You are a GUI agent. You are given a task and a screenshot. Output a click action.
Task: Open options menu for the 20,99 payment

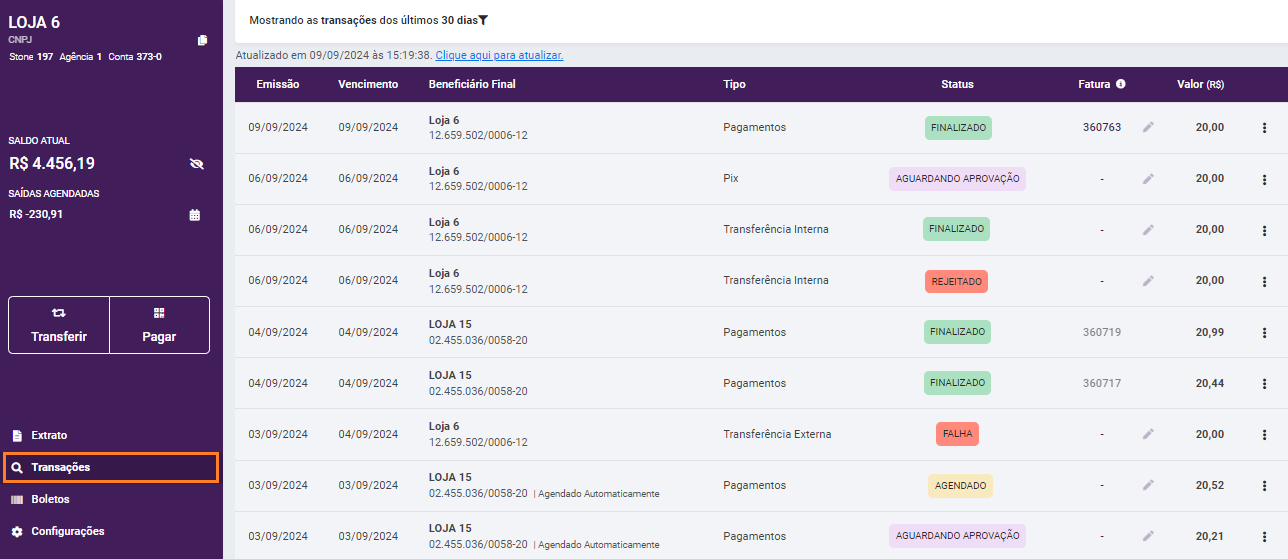coord(1264,332)
